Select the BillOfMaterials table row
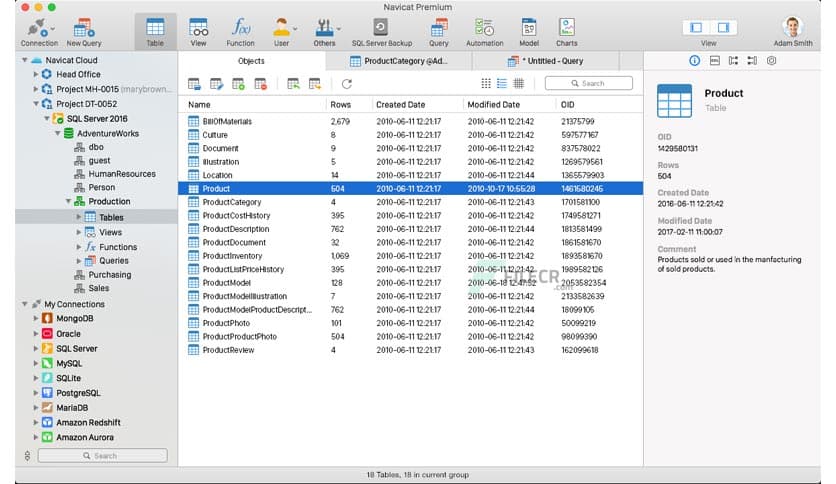The width and height of the screenshot is (836, 484). (x=410, y=122)
